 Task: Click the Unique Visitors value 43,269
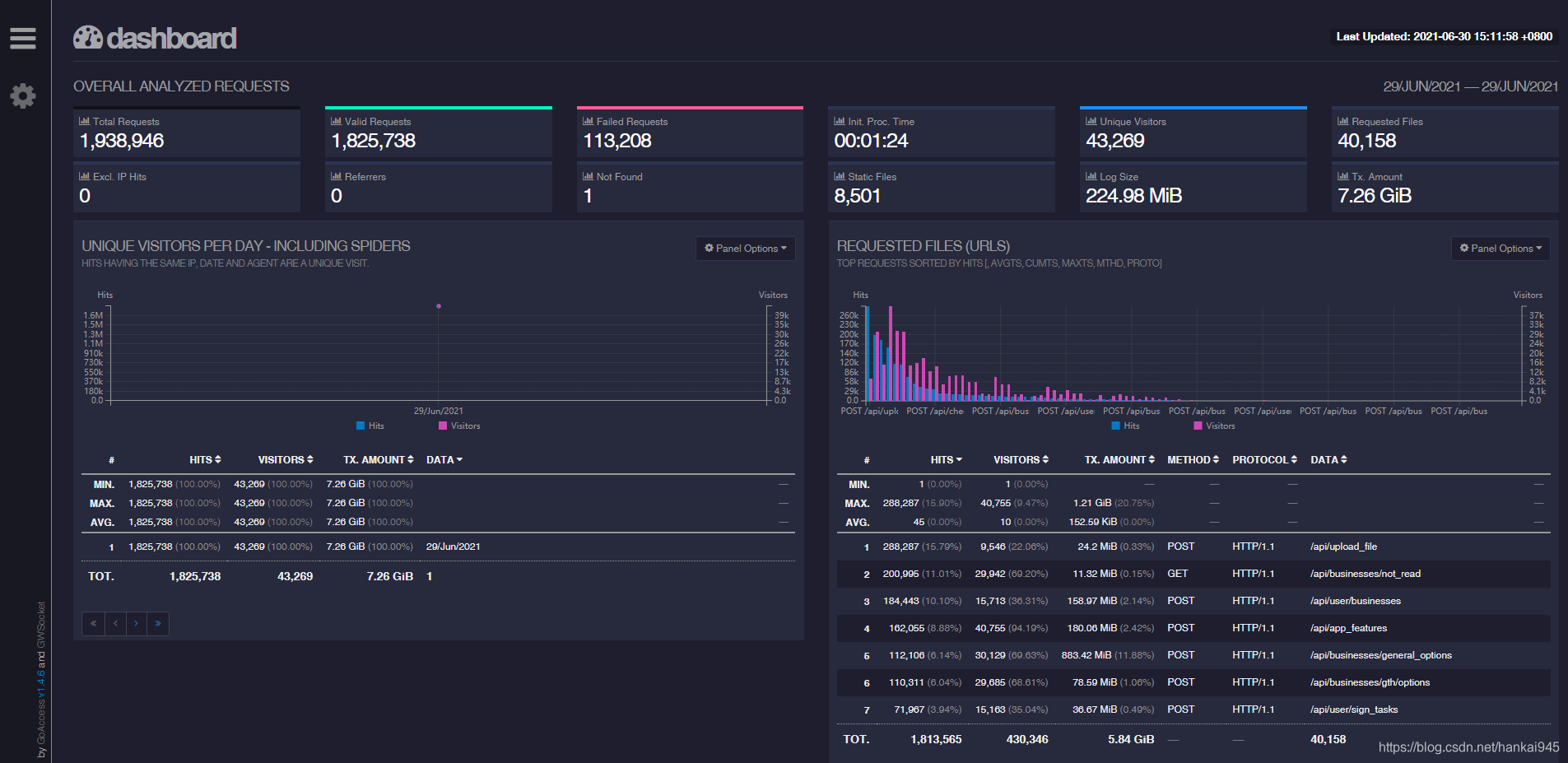click(1115, 141)
